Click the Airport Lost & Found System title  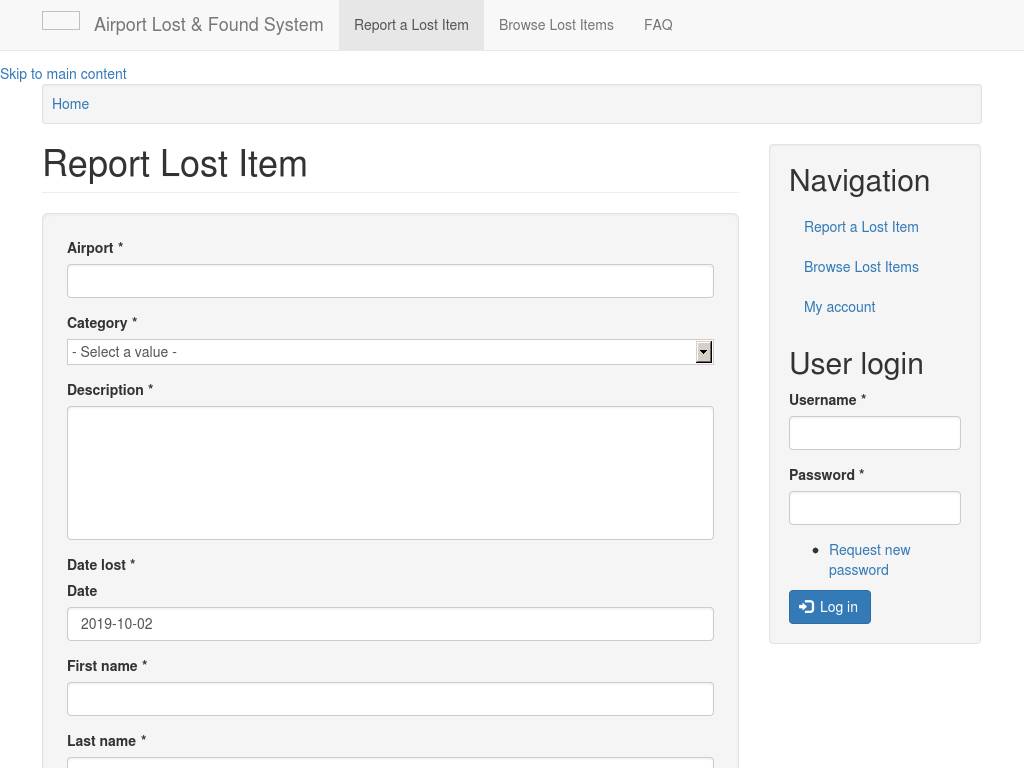208,25
